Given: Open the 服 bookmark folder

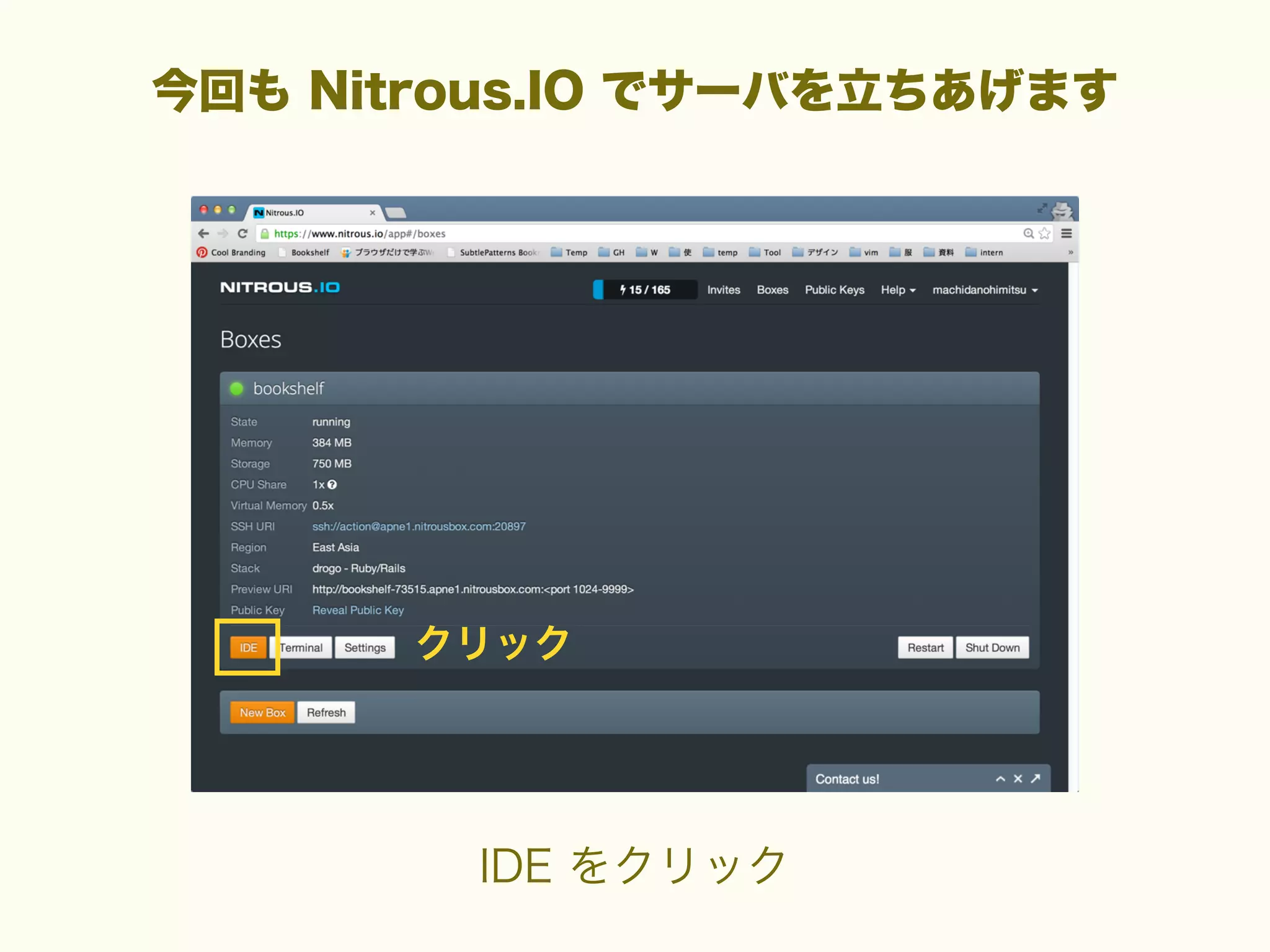Looking at the screenshot, I should click(x=901, y=252).
